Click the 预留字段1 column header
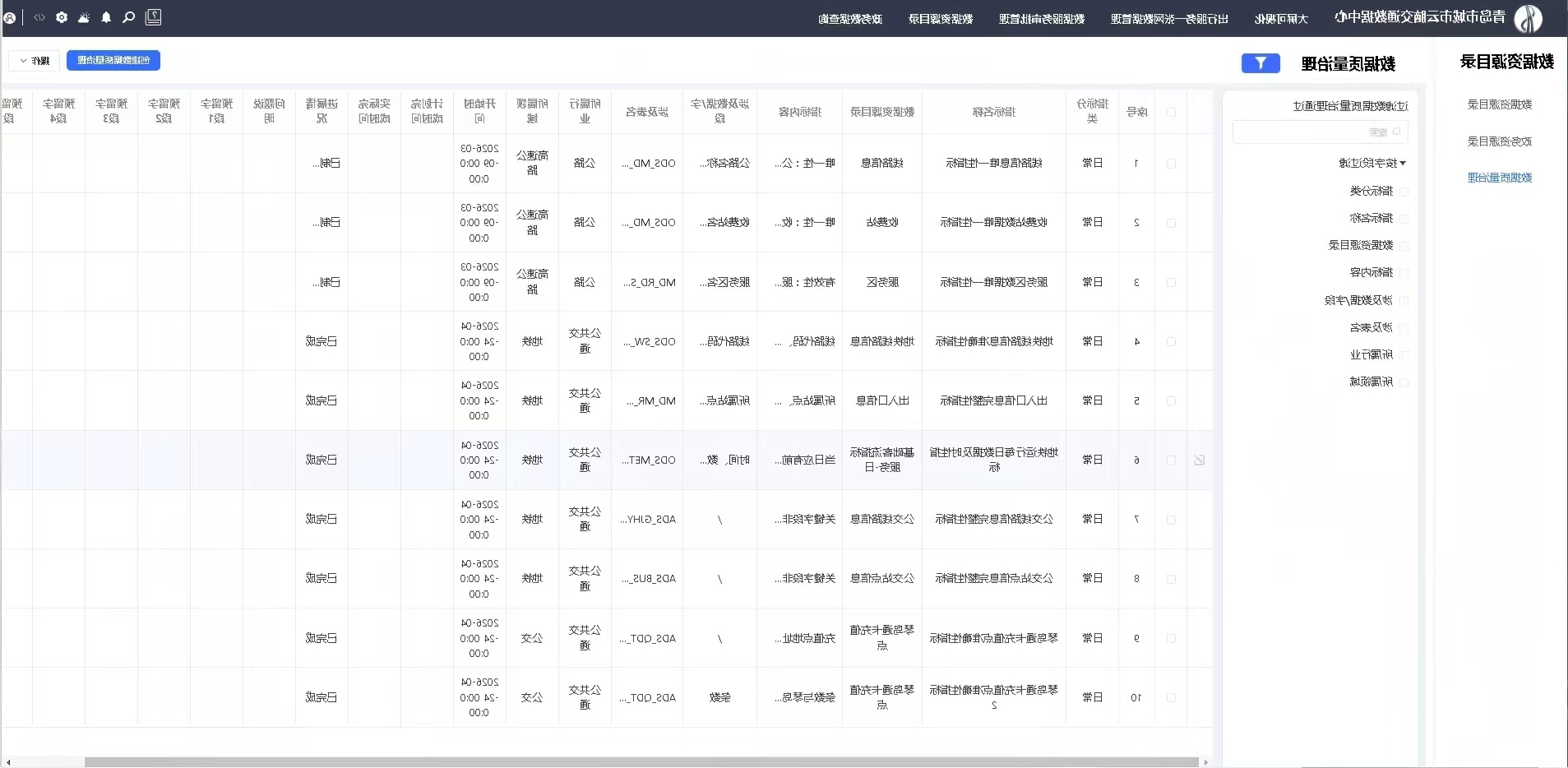This screenshot has width=1568, height=768. click(216, 111)
